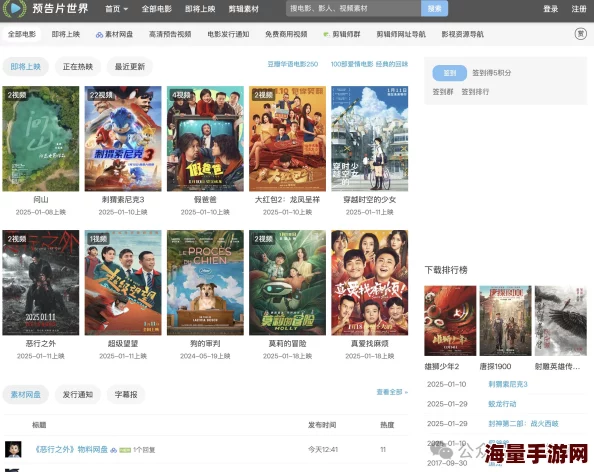
Task: Open the 刺猬索尼克3 link dated 2025-01-10
Action: pos(508,384)
